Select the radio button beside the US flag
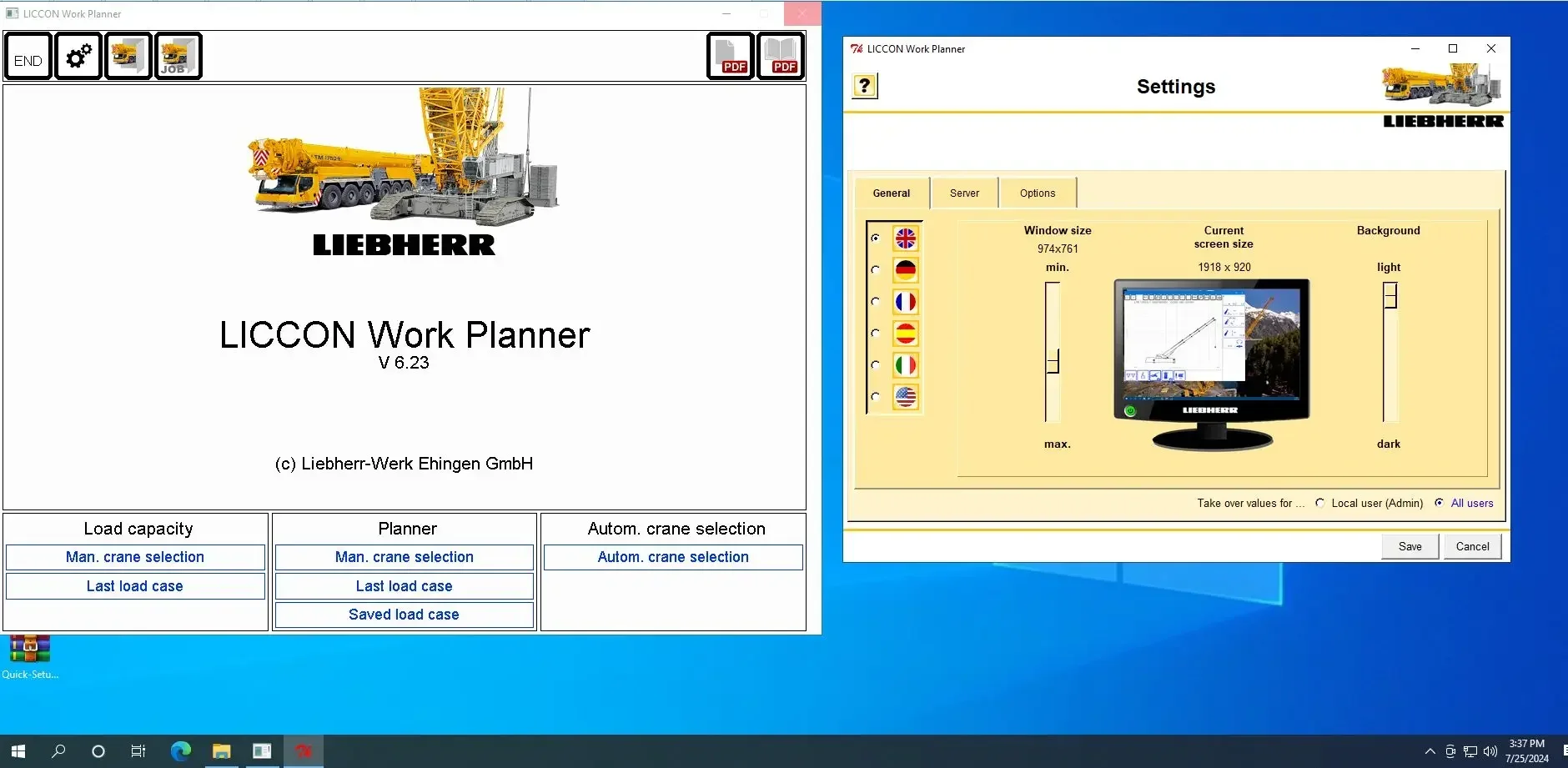The width and height of the screenshot is (1568, 768). click(875, 397)
